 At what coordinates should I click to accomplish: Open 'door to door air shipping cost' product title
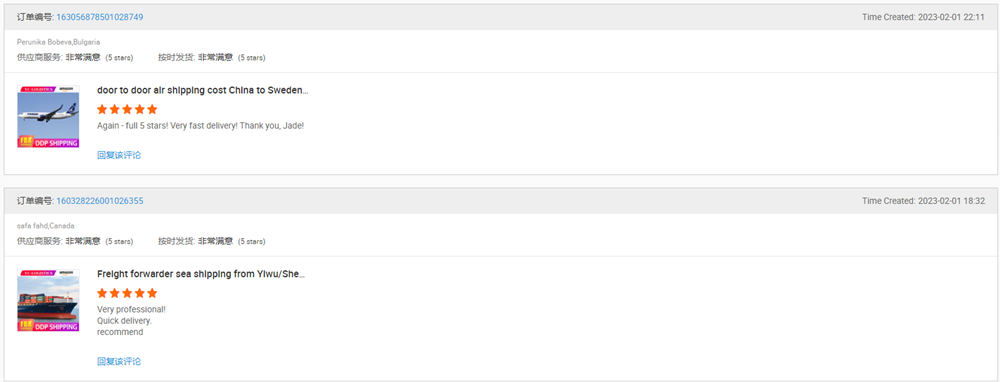coord(202,91)
